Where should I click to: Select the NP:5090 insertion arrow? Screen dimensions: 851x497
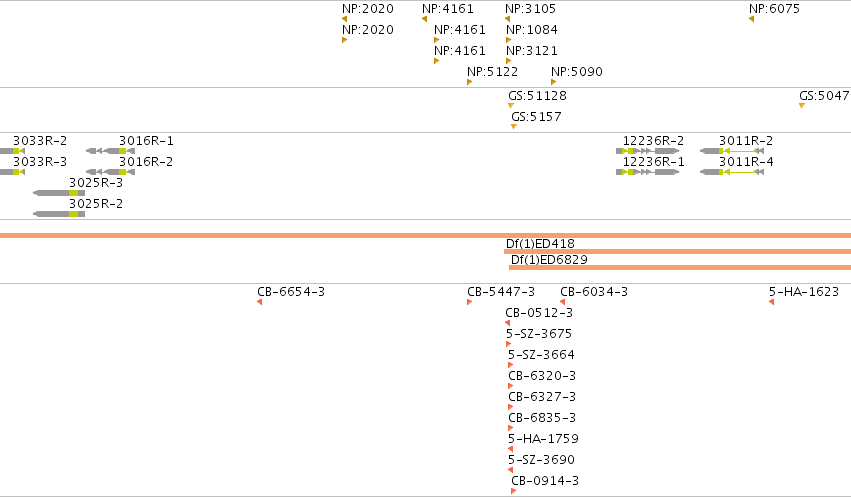[x=554, y=82]
